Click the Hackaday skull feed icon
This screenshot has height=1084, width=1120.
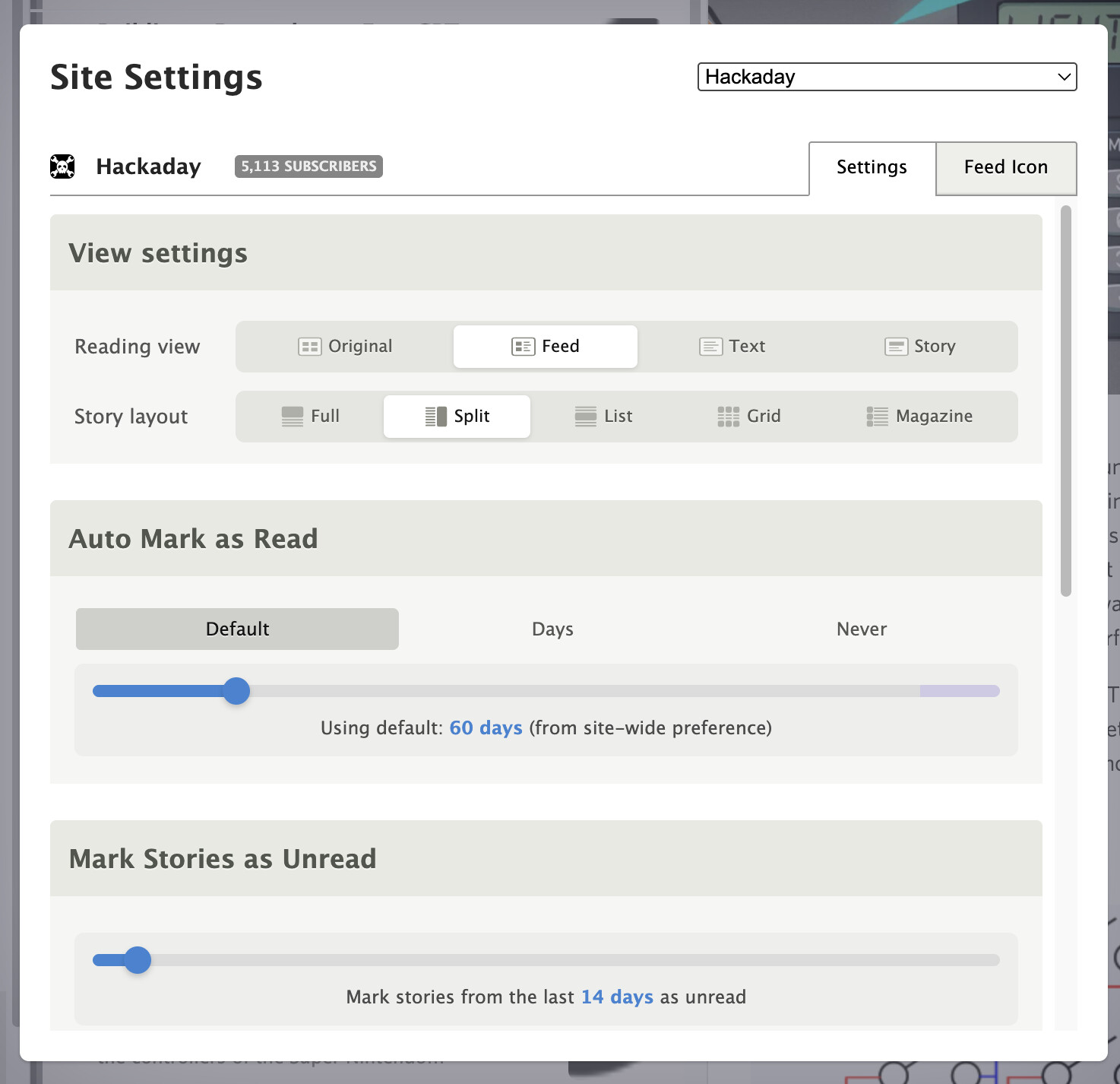click(62, 166)
